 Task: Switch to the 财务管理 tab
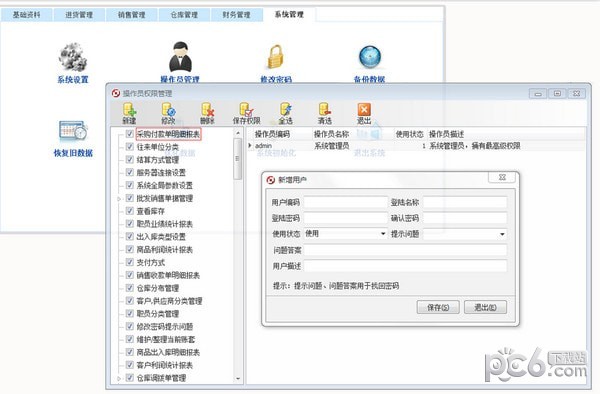(236, 15)
